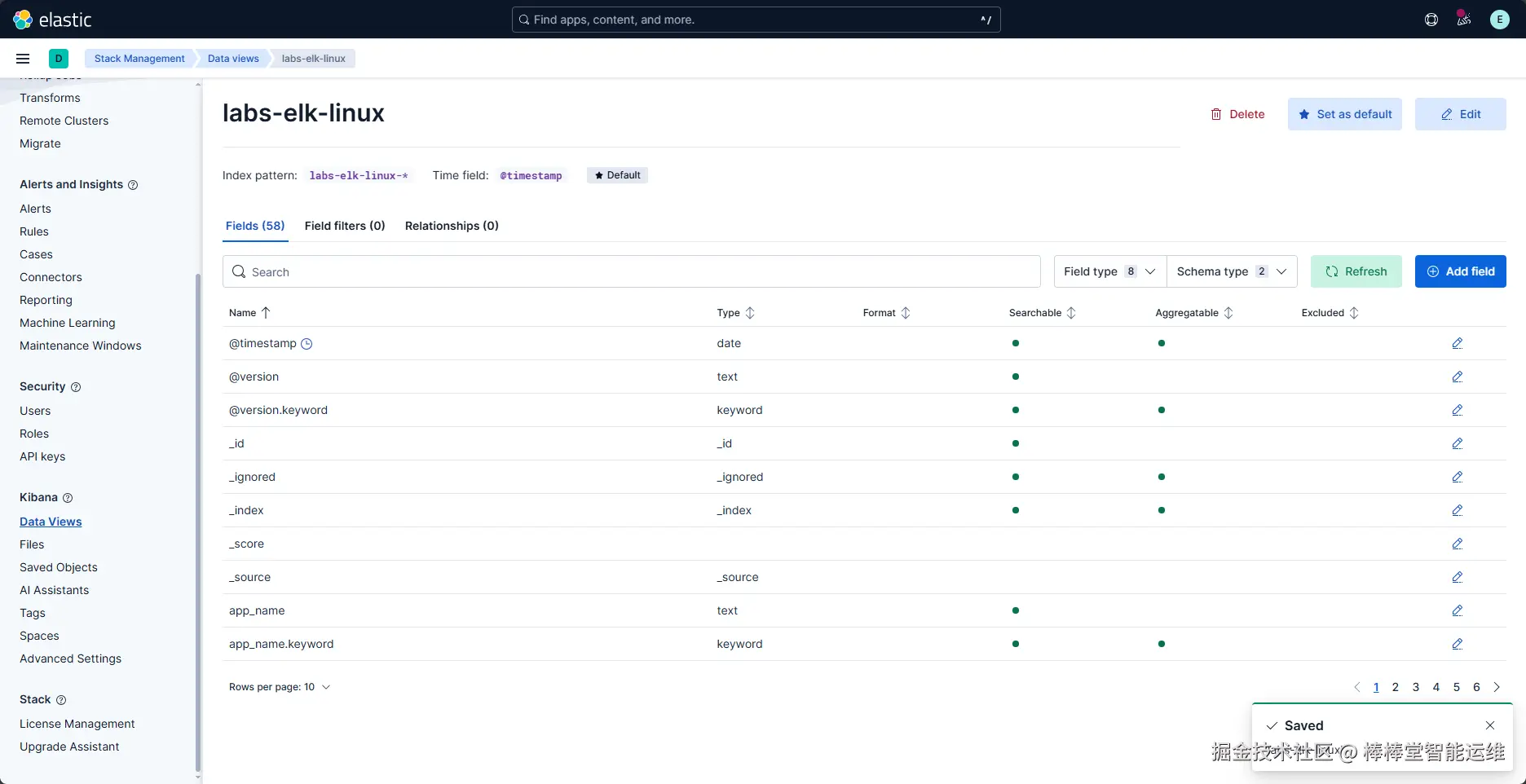Edit the app_name.keyword field pencil icon
1526x784 pixels.
tap(1458, 644)
